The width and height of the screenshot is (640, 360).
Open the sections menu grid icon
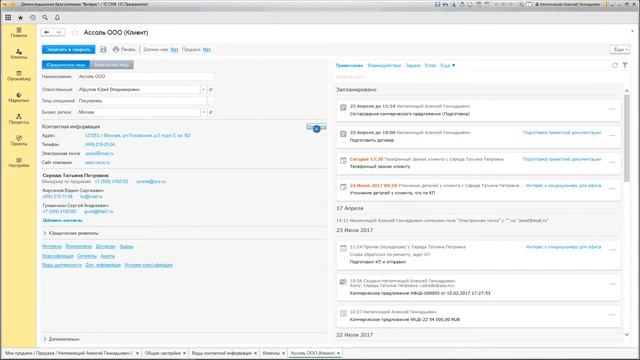(x=8, y=18)
